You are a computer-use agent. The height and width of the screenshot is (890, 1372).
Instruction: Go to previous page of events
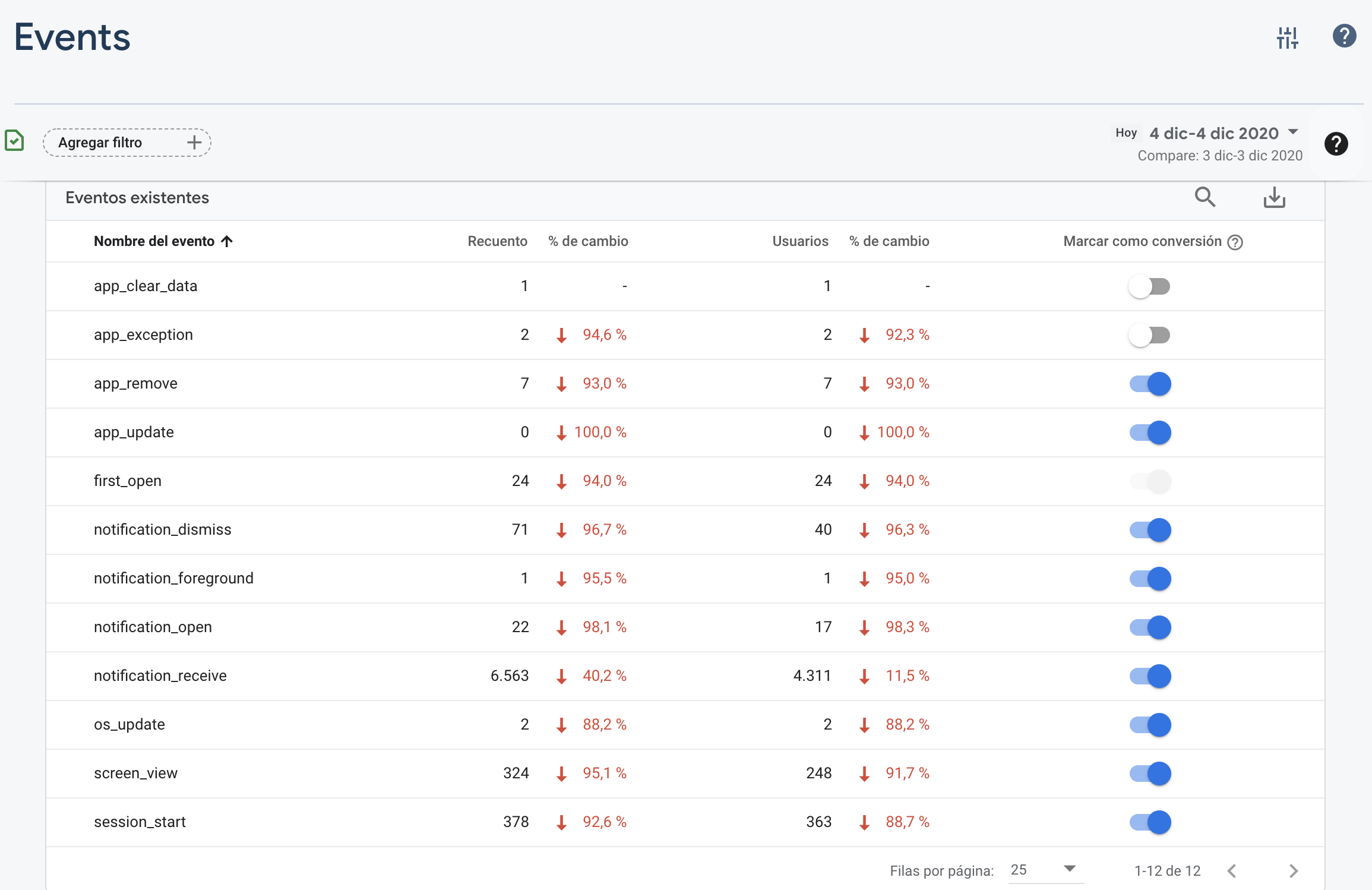pyautogui.click(x=1232, y=871)
